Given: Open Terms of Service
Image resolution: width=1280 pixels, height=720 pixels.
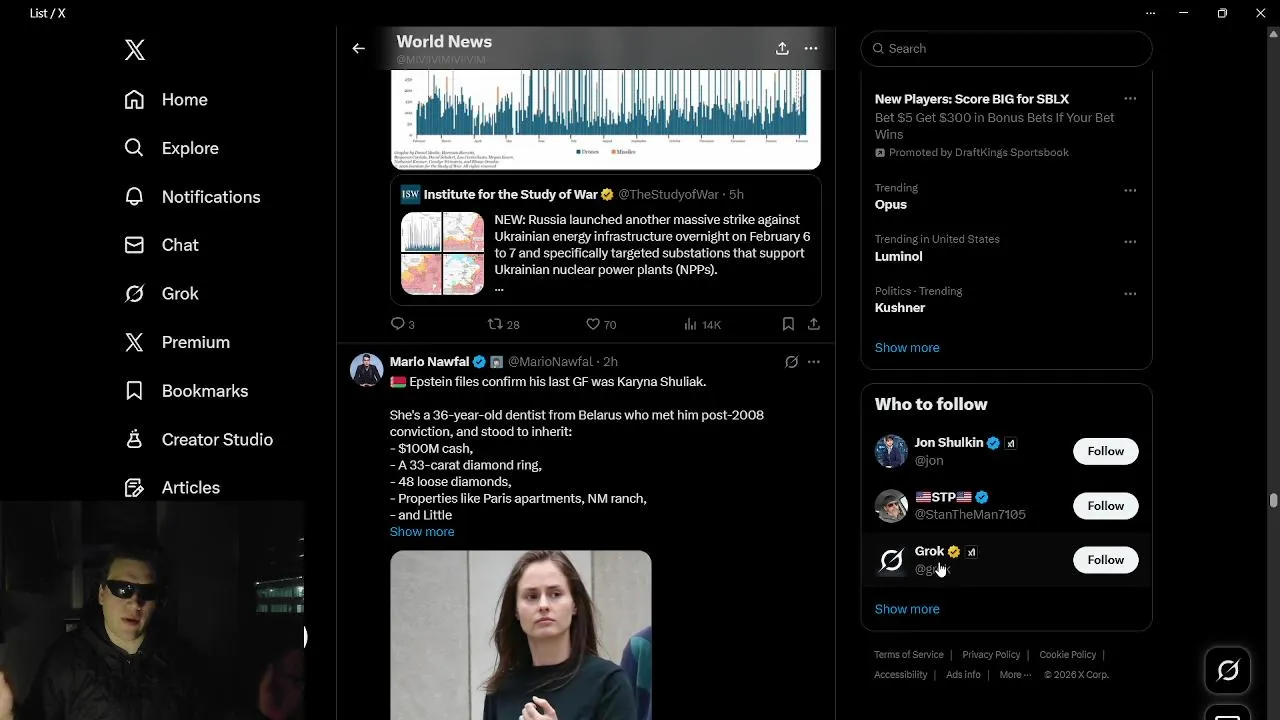Looking at the screenshot, I should point(909,655).
